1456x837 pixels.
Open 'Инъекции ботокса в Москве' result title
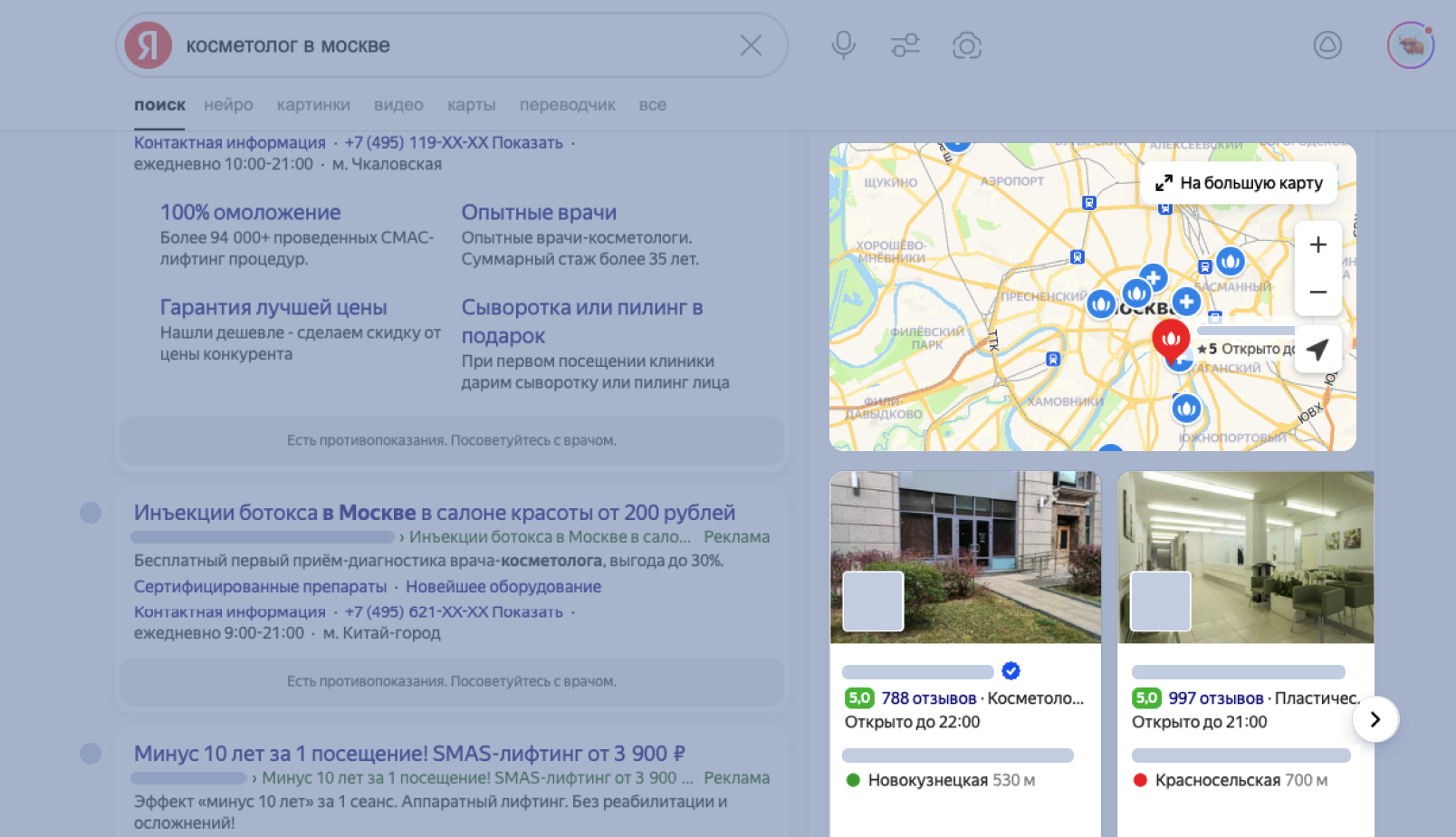(435, 513)
